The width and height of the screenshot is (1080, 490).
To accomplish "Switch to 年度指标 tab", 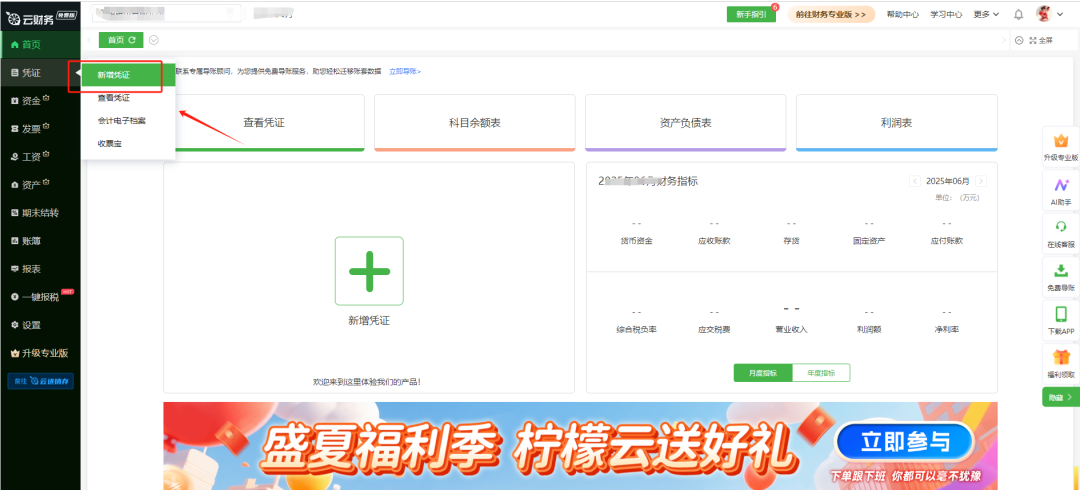I will [821, 373].
